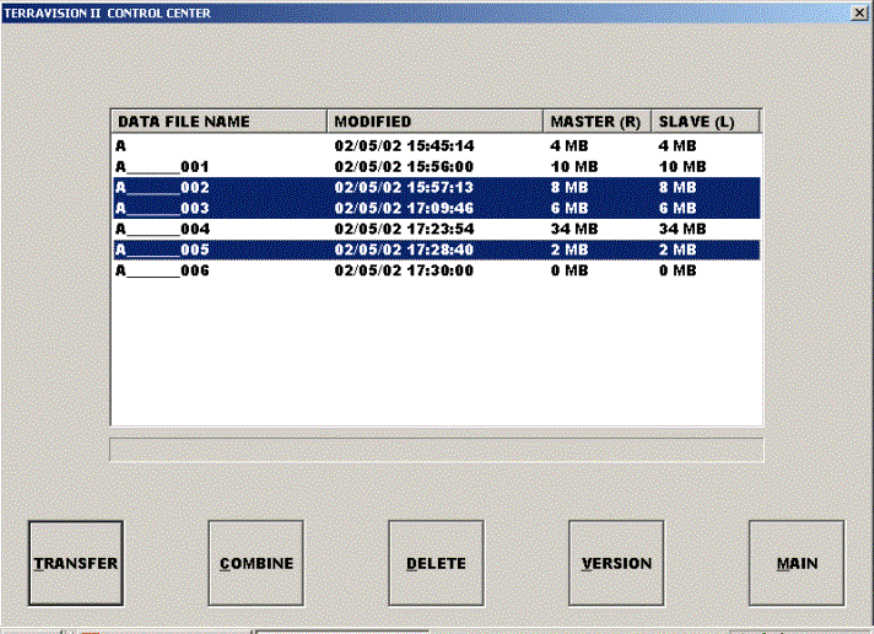This screenshot has height=634, width=874.
Task: Sort by MODIFIED column header
Action: coord(435,122)
